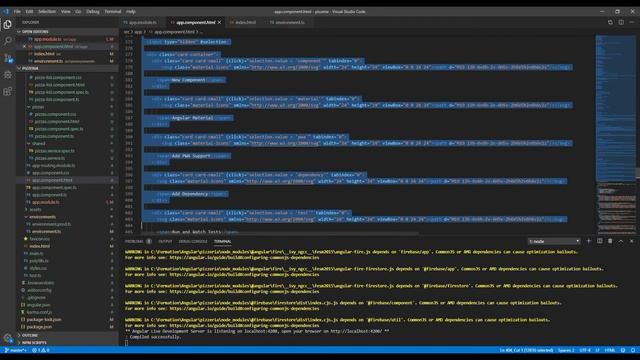This screenshot has width=640, height=360.
Task: Click the feedback smiley in status bar
Action: click(x=623, y=350)
